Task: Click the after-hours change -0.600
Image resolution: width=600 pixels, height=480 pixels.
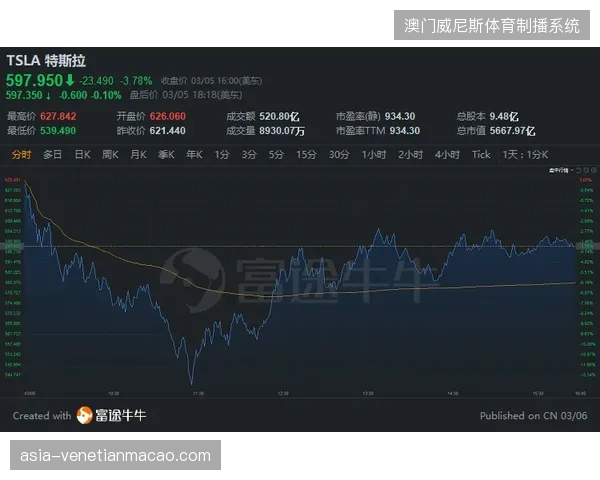Action: [73, 95]
